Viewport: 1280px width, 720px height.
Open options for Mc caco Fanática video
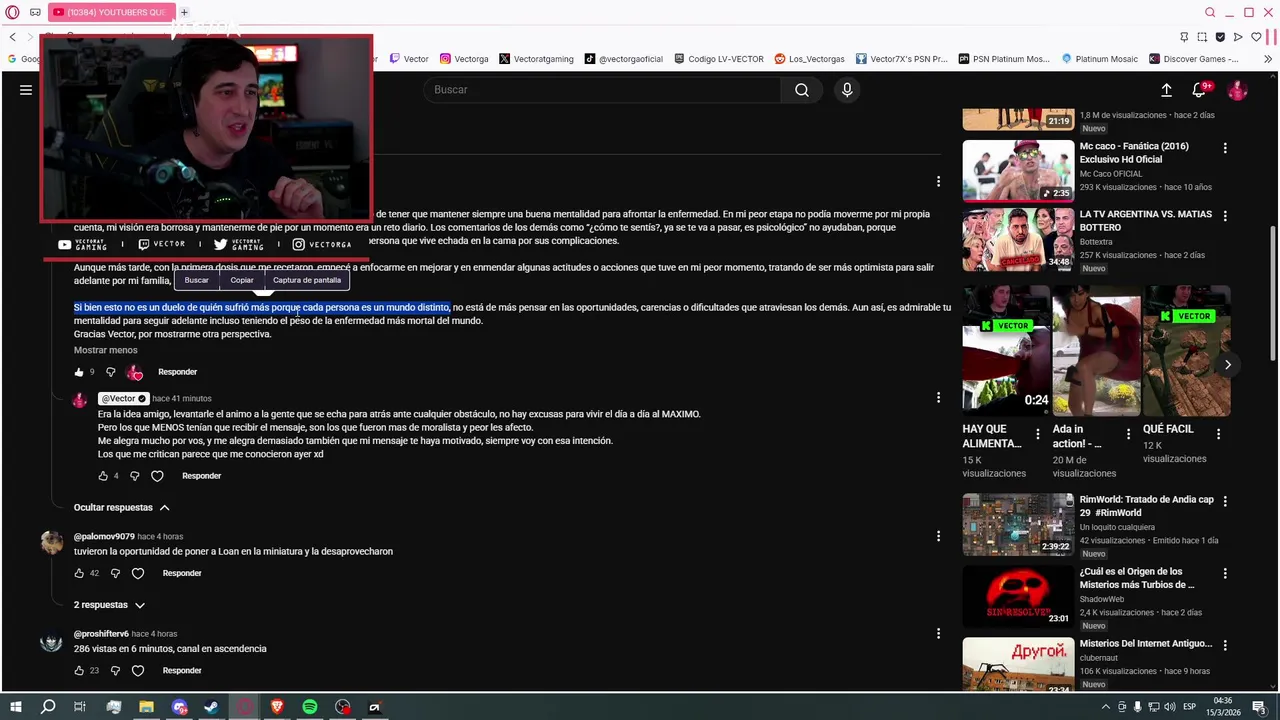click(1225, 148)
